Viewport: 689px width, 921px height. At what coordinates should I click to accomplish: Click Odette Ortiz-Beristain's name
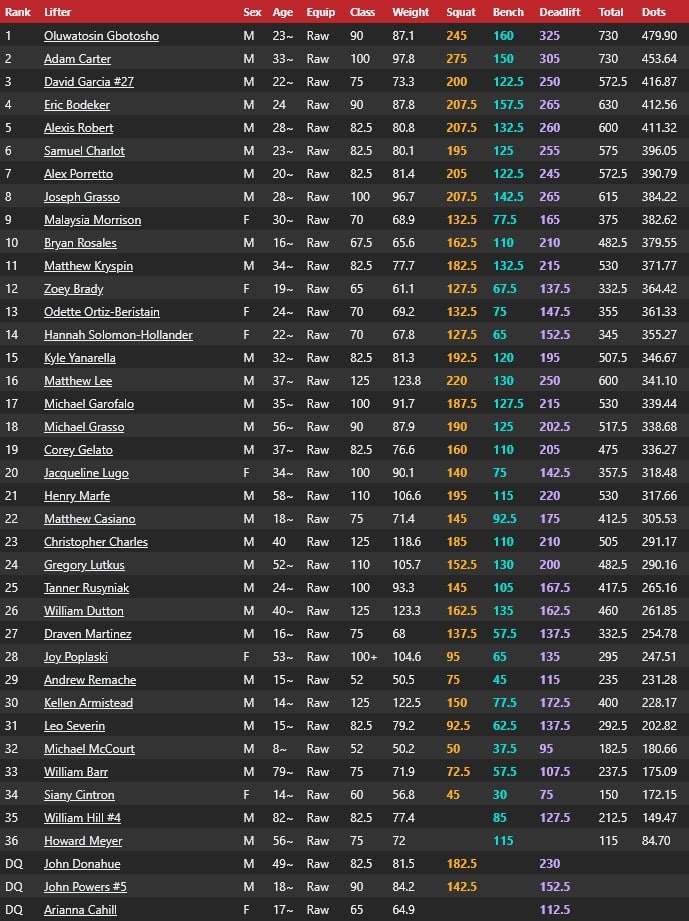[102, 312]
